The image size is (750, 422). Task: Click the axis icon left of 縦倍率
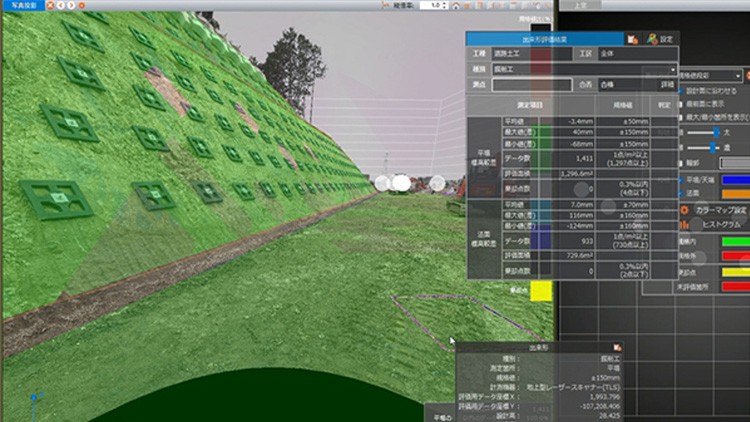[x=386, y=5]
